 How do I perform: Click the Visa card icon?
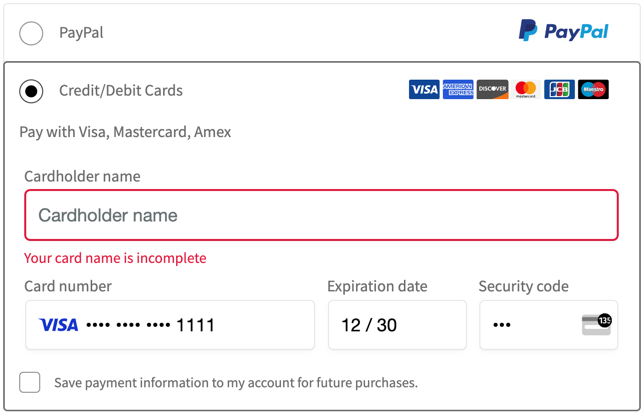click(x=424, y=89)
